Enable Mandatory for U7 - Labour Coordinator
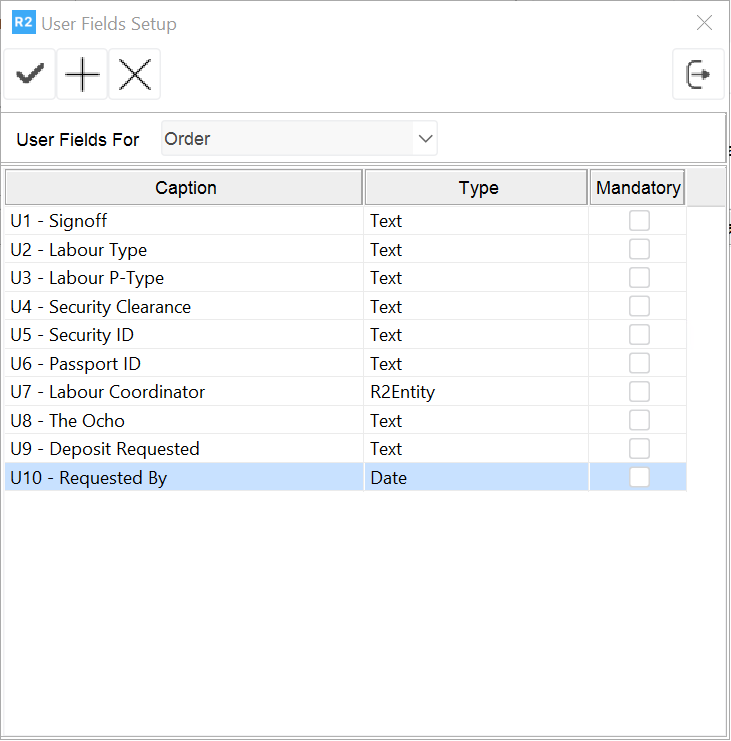The height and width of the screenshot is (741, 731). point(639,392)
